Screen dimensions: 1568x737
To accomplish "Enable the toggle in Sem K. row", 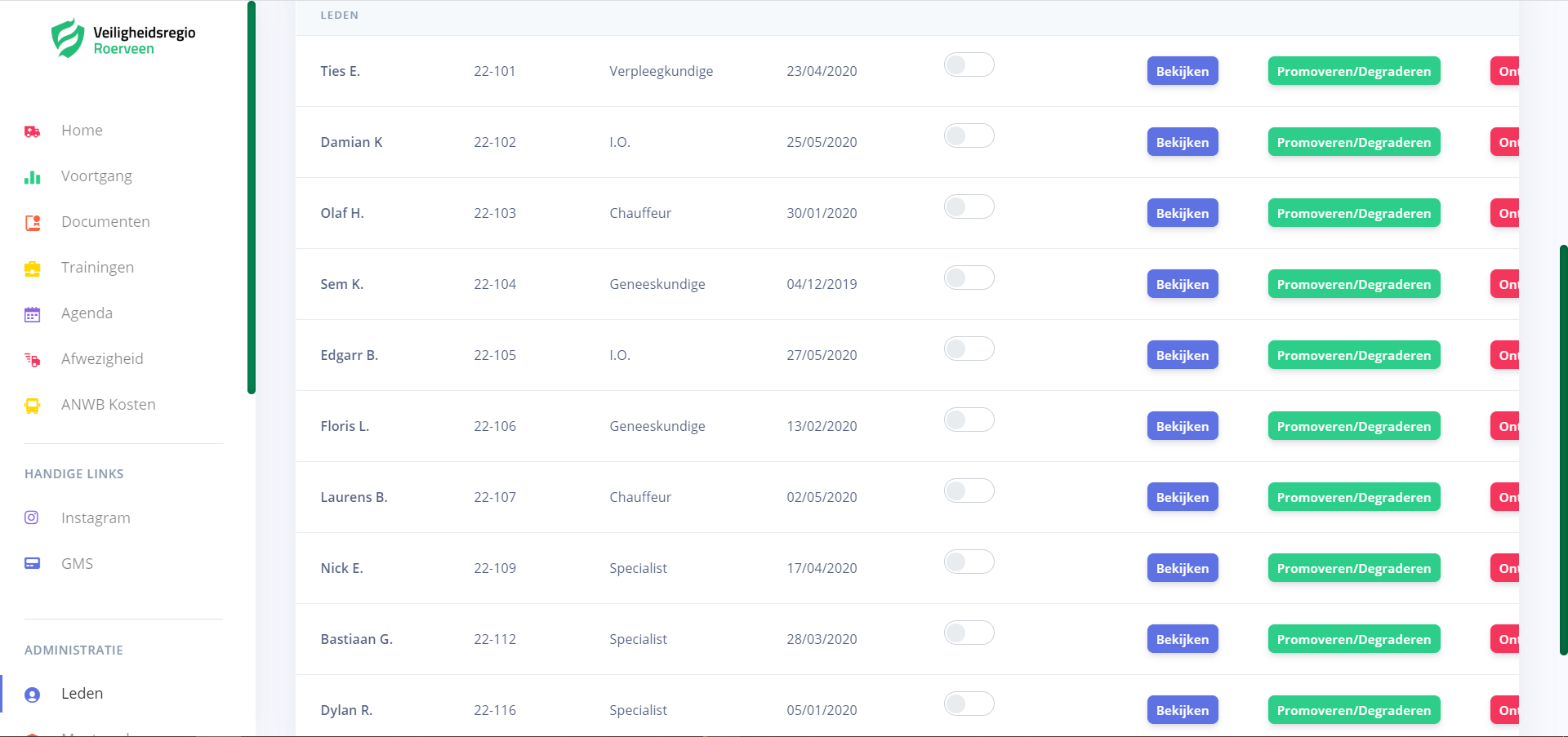I will pos(969,278).
